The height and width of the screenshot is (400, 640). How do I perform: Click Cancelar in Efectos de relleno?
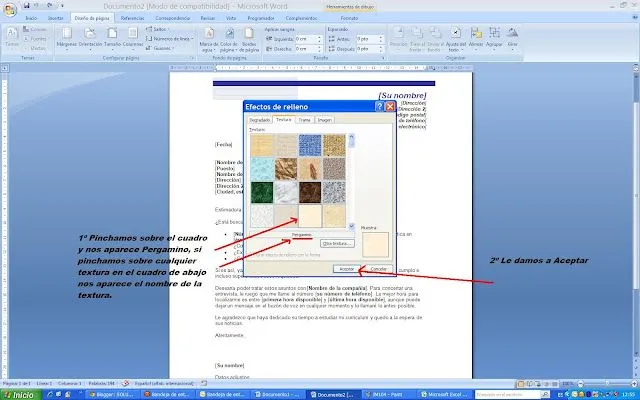378,269
